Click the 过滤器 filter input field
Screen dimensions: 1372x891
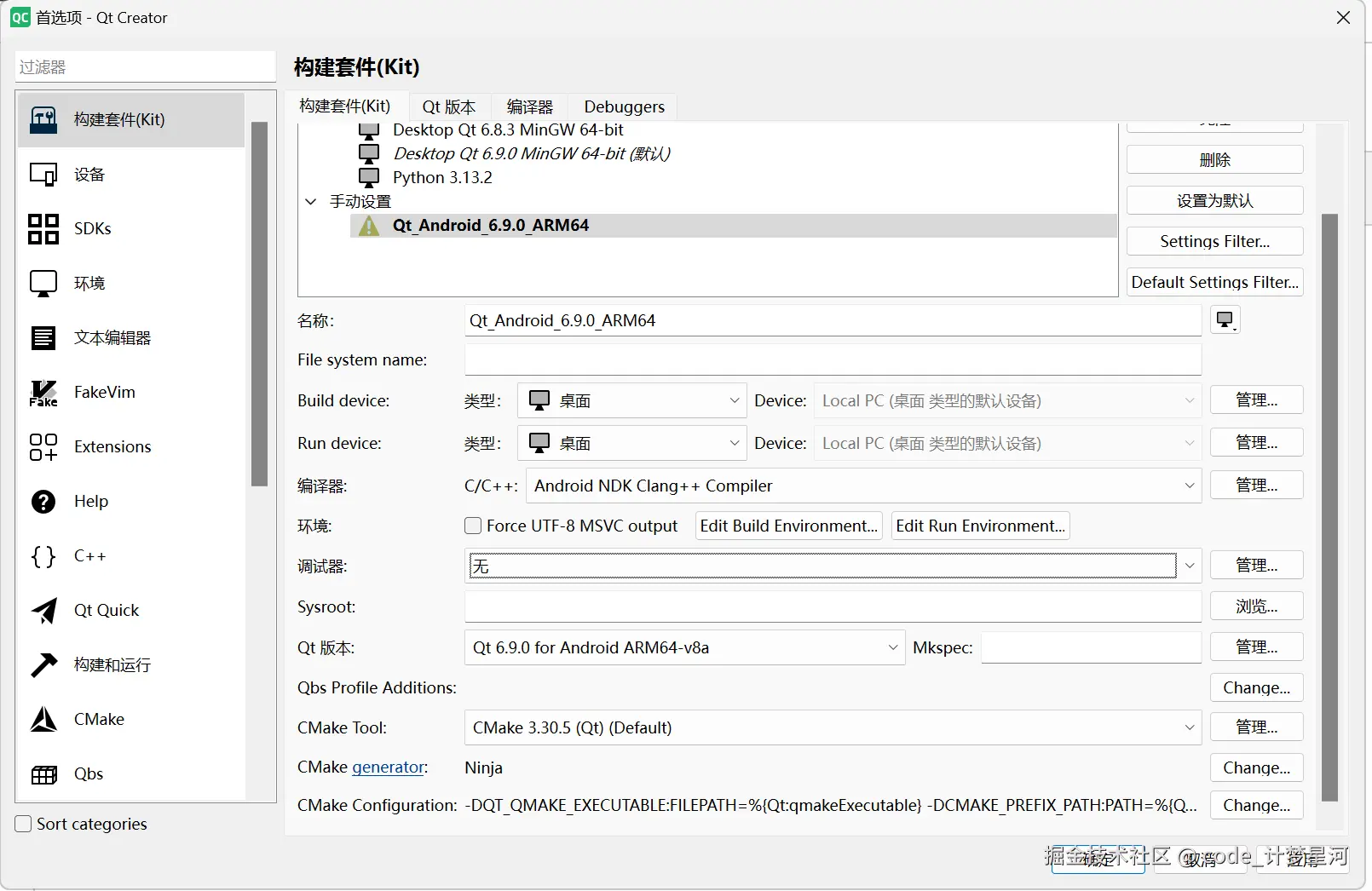[146, 66]
